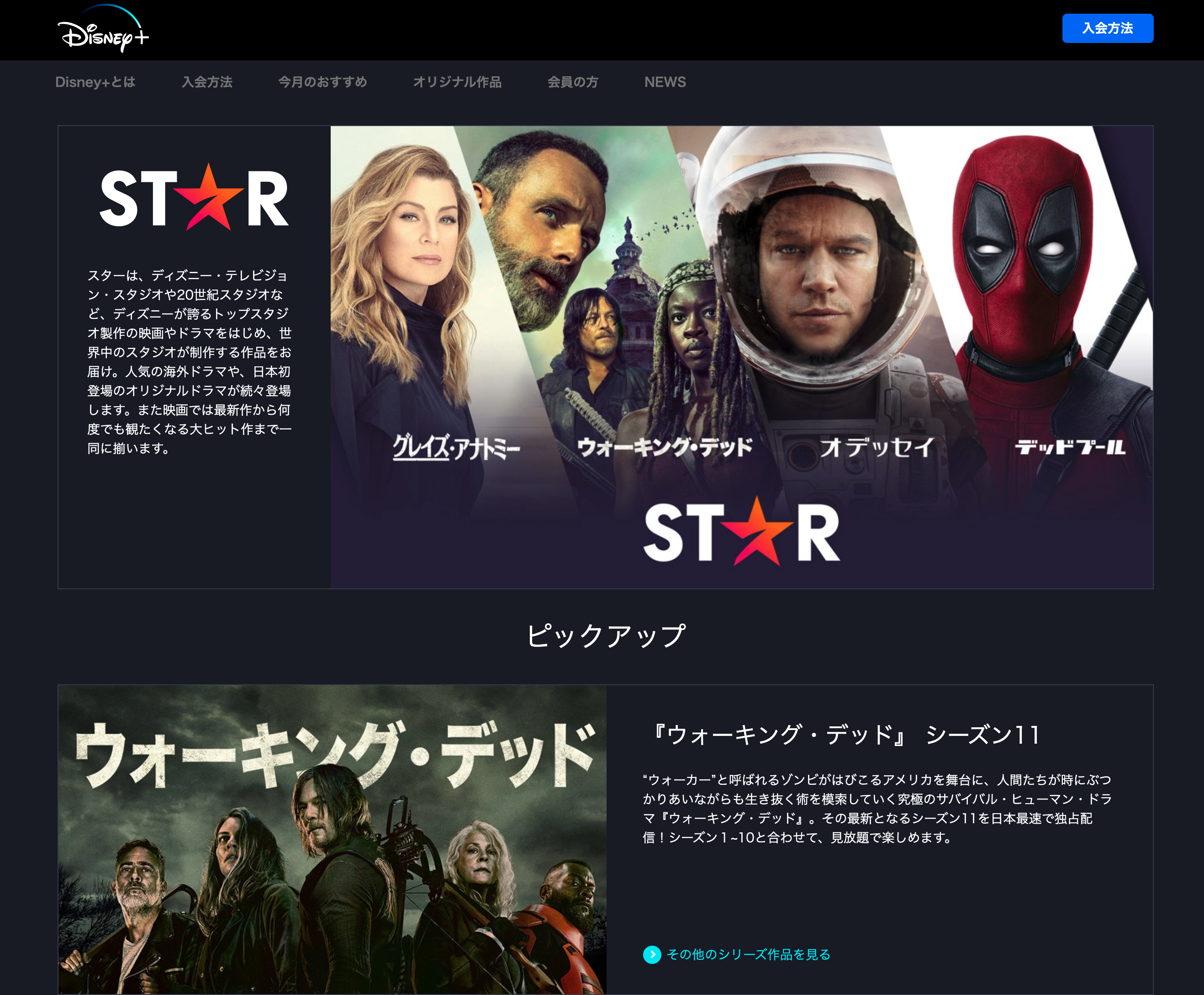1204x995 pixels.
Task: Open the Disney+とは menu item
Action: click(95, 82)
